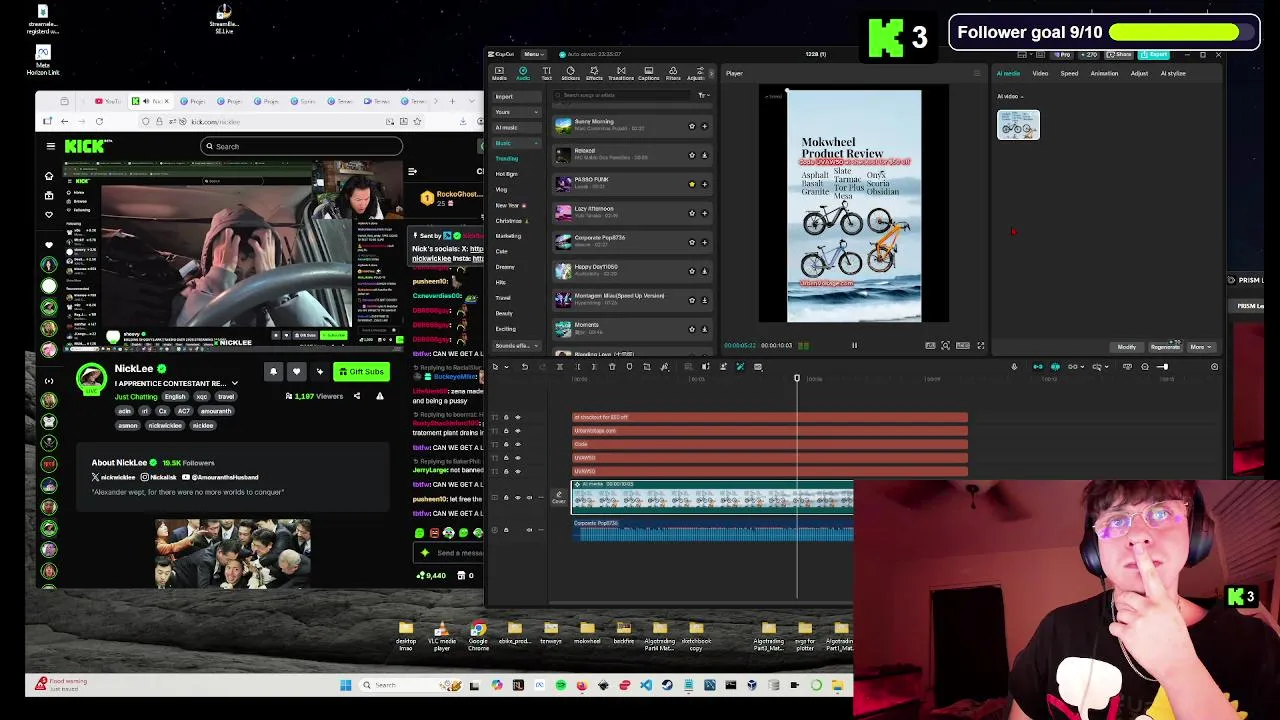The height and width of the screenshot is (720, 1280).
Task: Click the Gift Subs button
Action: coord(360,371)
